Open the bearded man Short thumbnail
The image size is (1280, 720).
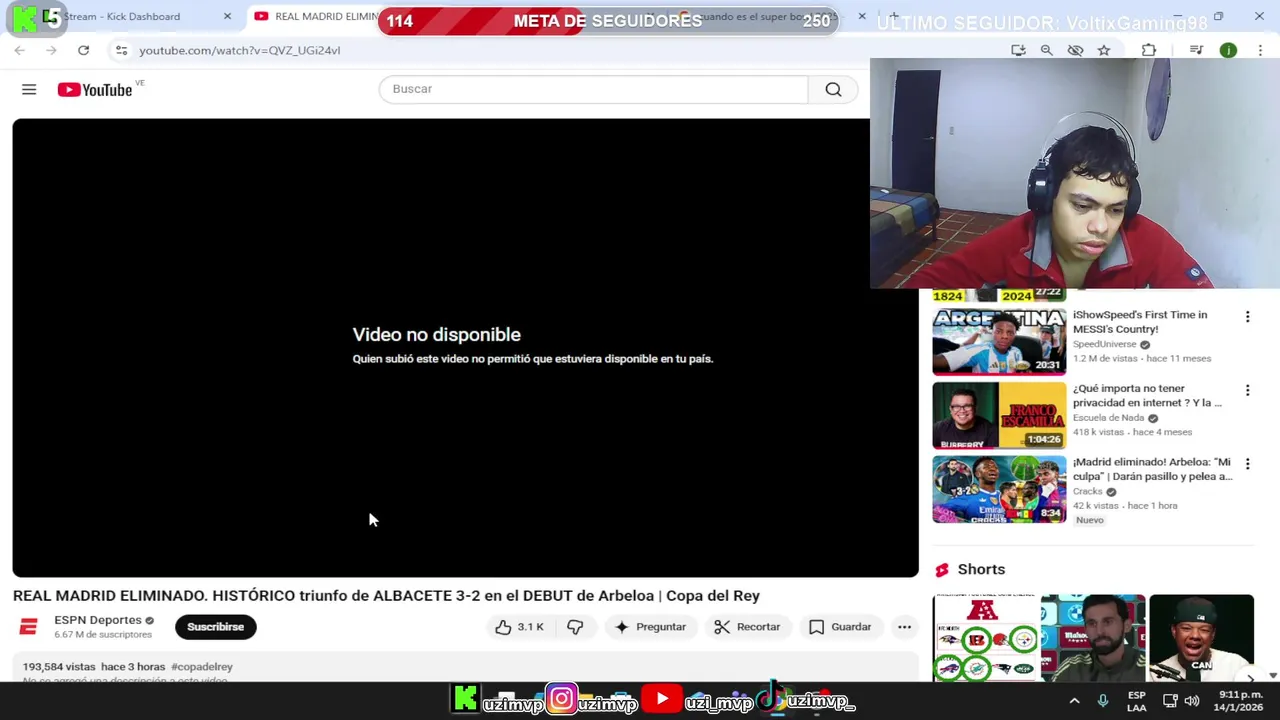click(x=1093, y=638)
